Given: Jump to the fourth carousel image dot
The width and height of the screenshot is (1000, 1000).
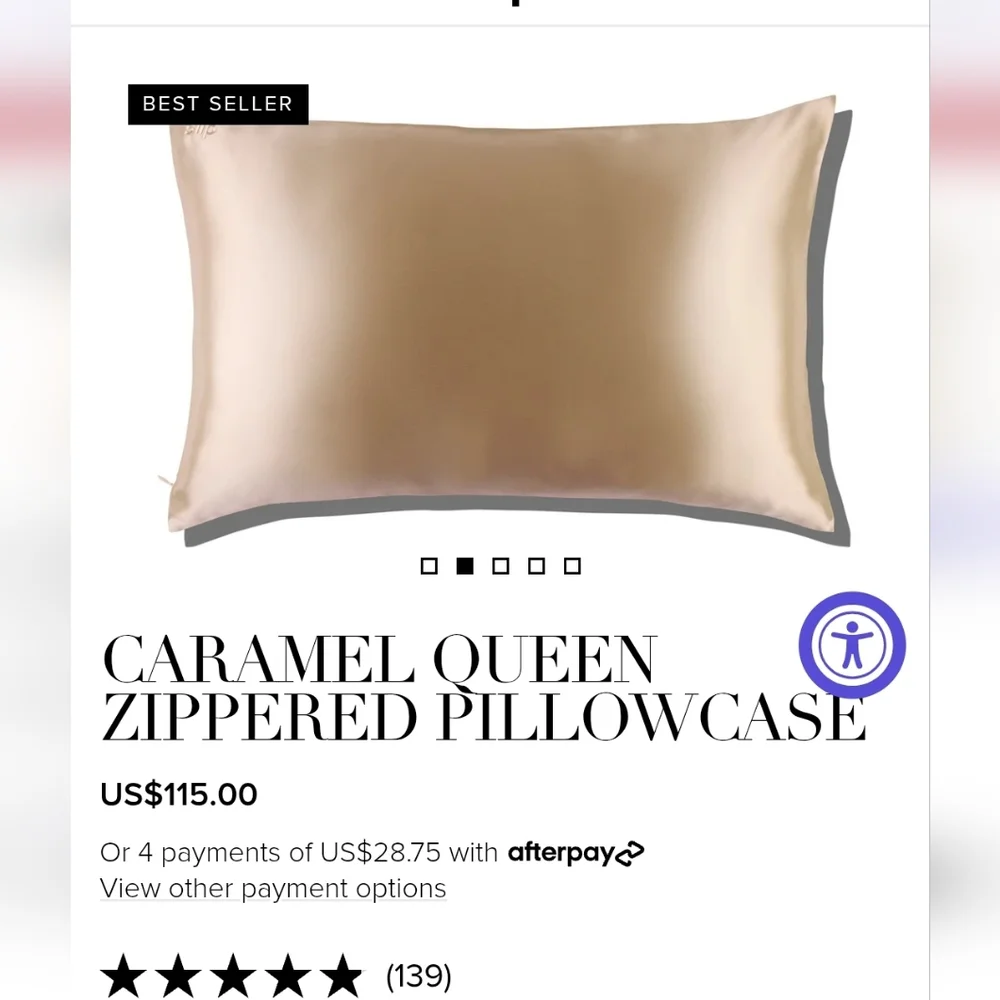Looking at the screenshot, I should (536, 566).
